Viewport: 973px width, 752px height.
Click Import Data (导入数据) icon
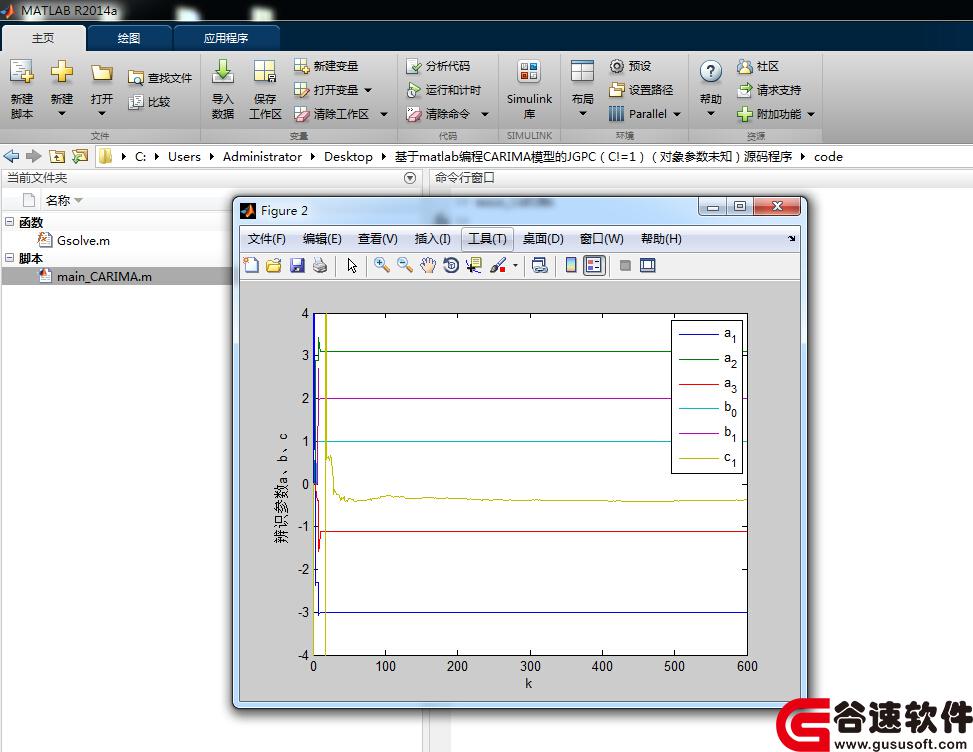click(x=223, y=72)
